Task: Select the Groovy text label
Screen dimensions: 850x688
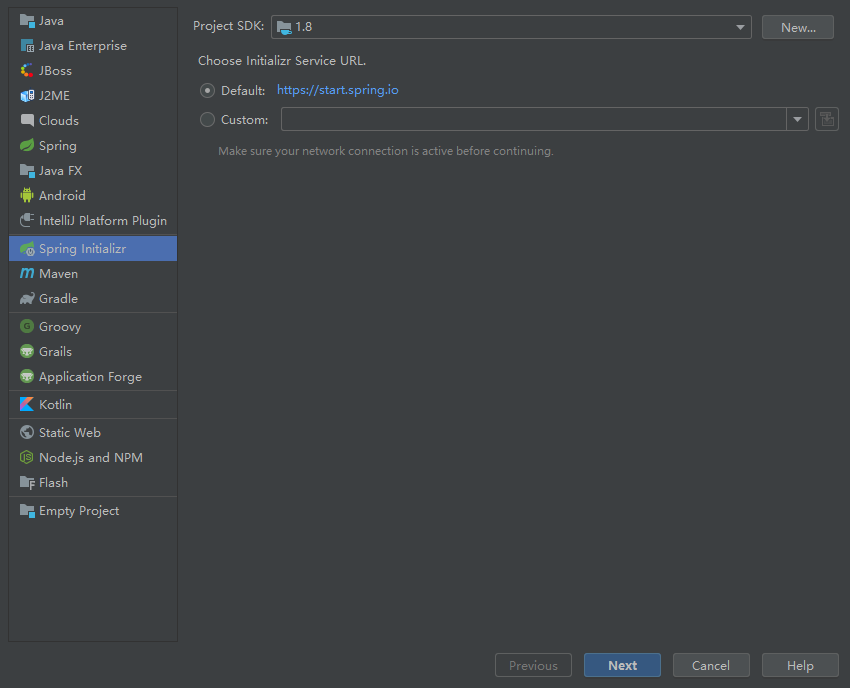Action: tap(60, 327)
